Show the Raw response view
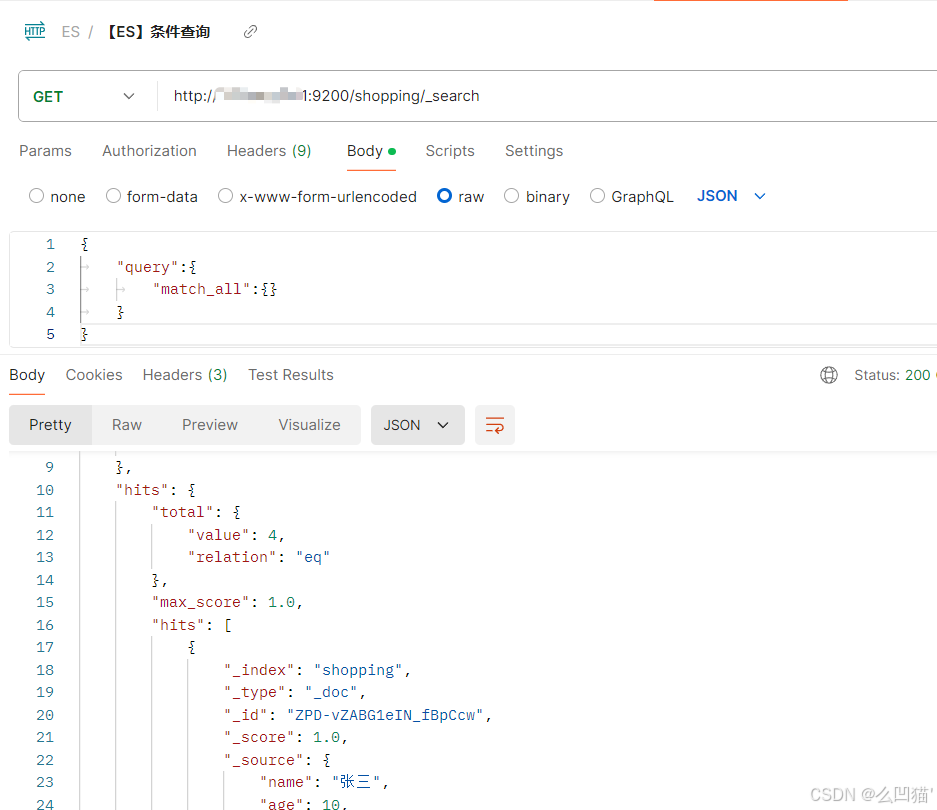The height and width of the screenshot is (810, 937). click(127, 425)
